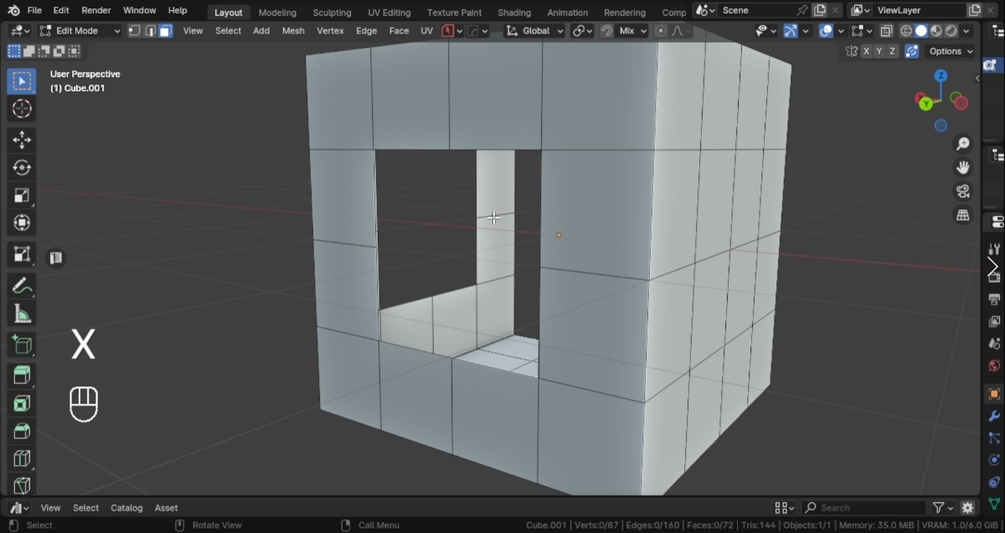This screenshot has width=1005, height=533.
Task: Click the Blender logo menu
Action: (x=13, y=10)
